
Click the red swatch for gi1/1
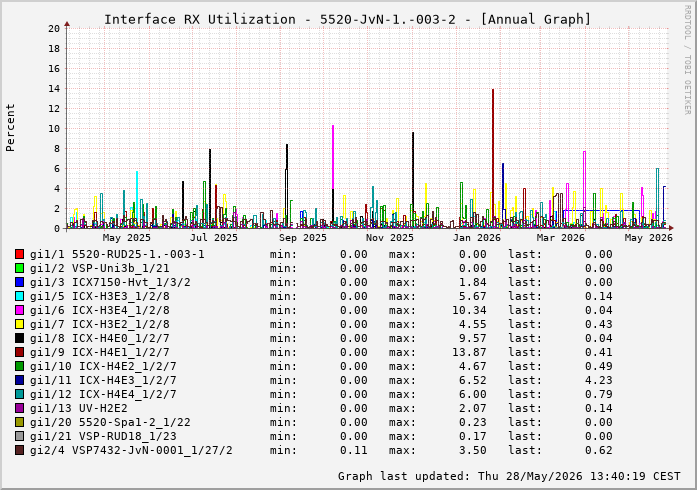coord(19,254)
